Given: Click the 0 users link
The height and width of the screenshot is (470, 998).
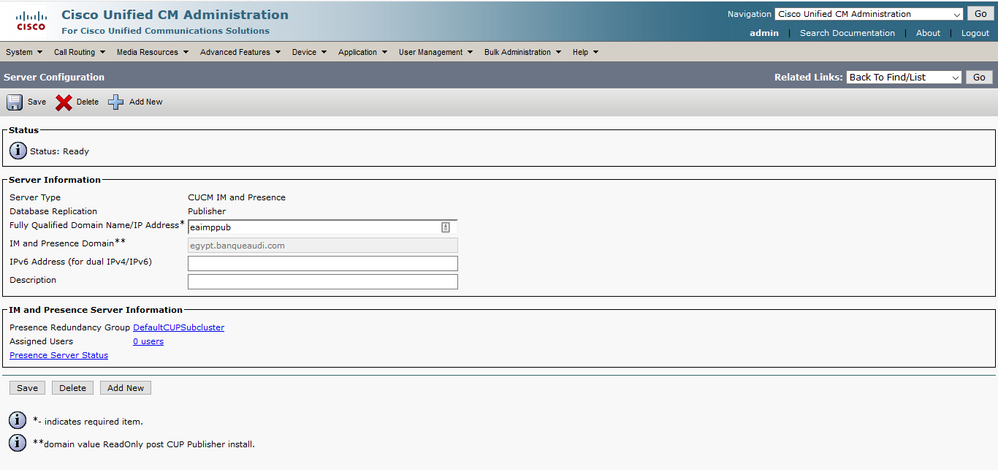Looking at the screenshot, I should [148, 341].
